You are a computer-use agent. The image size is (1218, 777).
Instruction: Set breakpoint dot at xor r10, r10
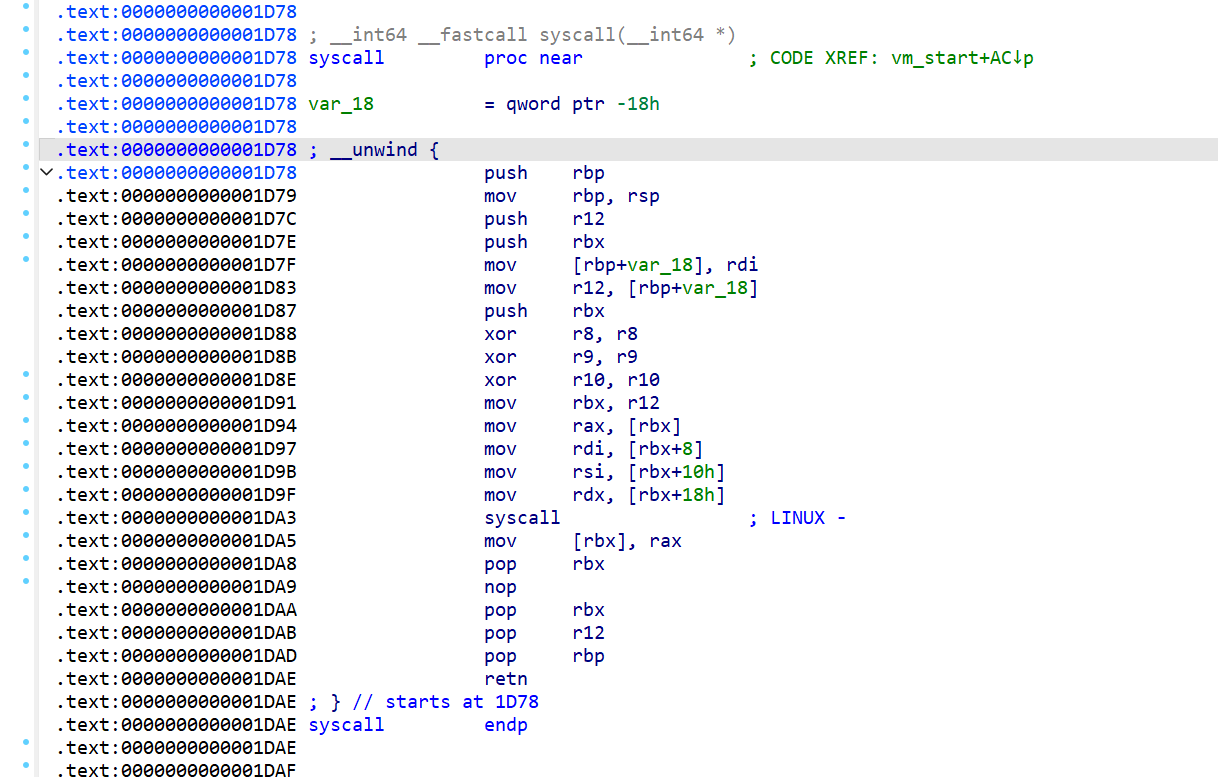tap(25, 374)
